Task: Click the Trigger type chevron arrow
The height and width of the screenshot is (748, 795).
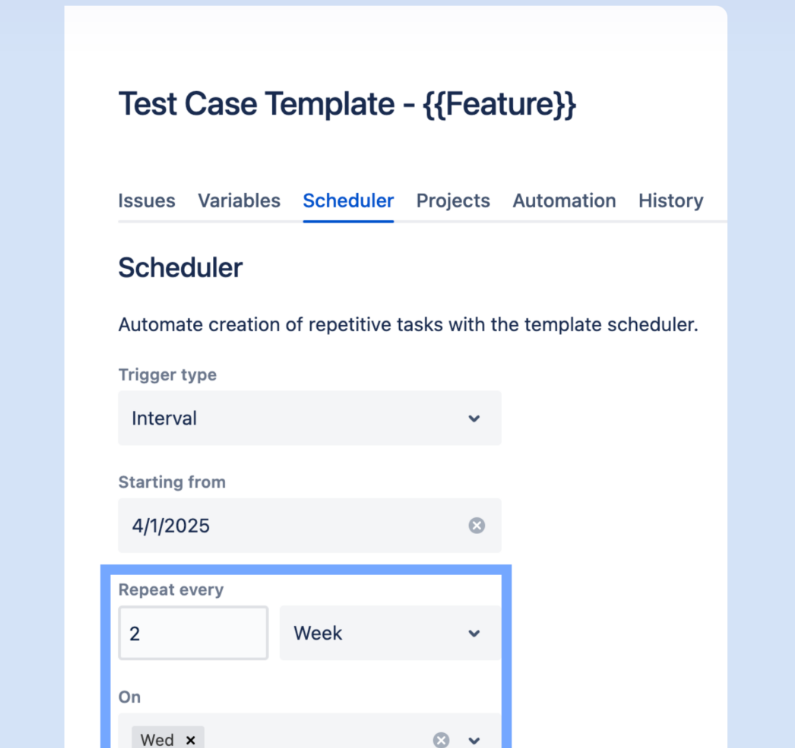Action: coord(474,419)
